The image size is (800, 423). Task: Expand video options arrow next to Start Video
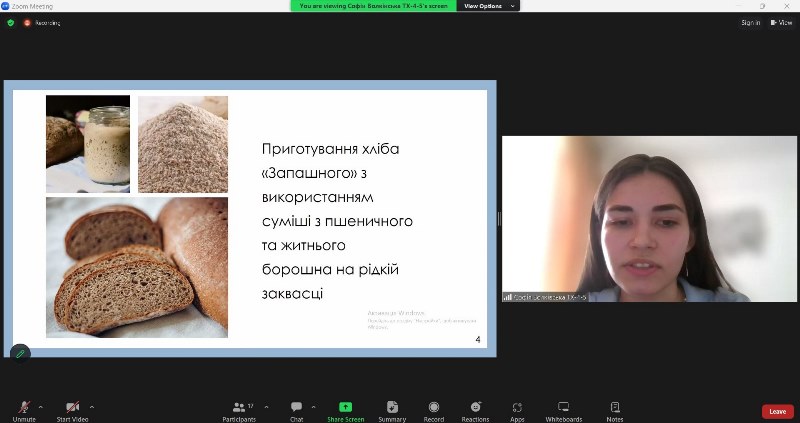[92, 407]
